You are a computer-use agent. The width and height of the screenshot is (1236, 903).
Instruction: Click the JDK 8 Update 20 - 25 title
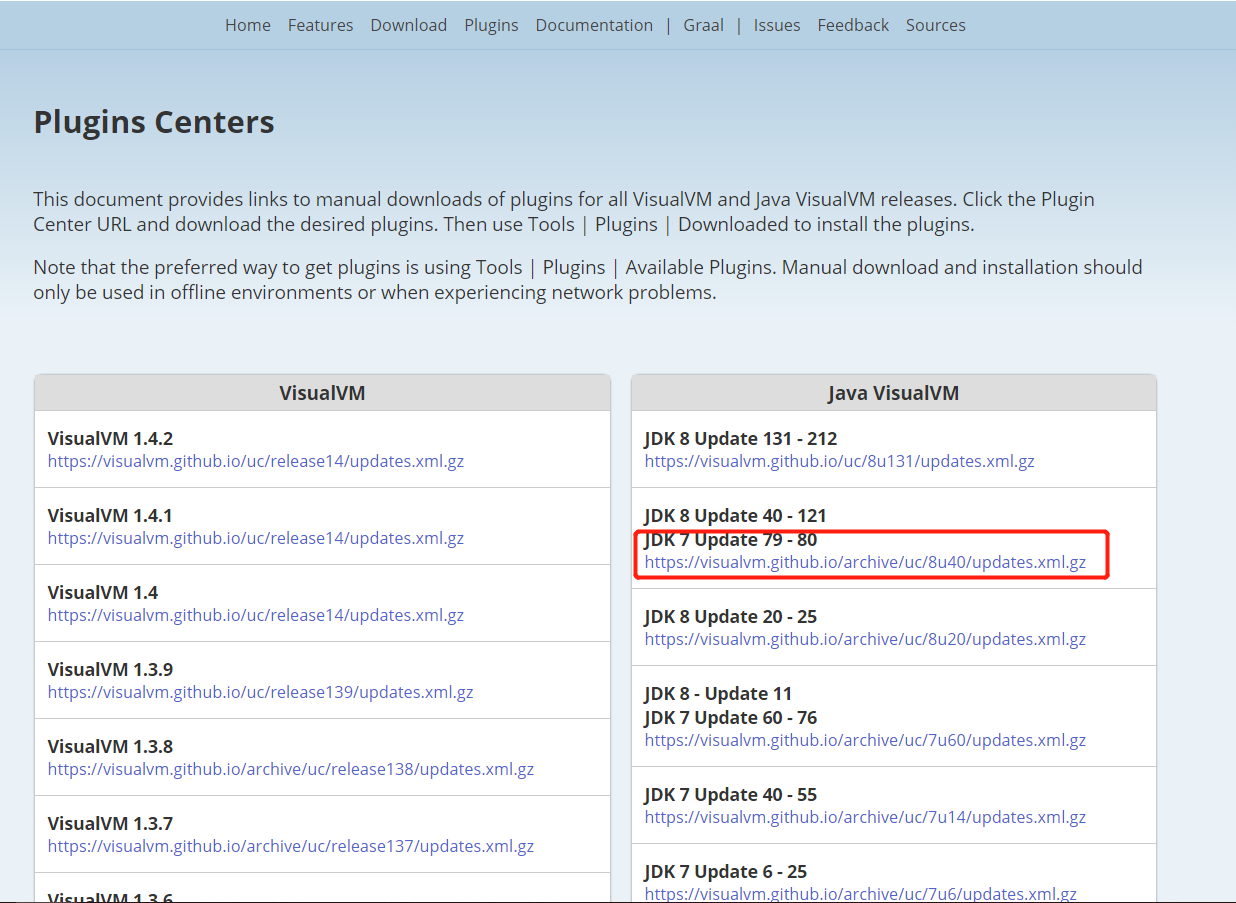(x=731, y=616)
